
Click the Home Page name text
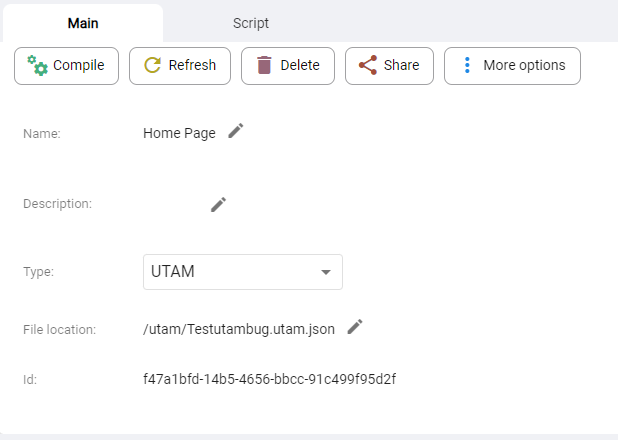179,133
